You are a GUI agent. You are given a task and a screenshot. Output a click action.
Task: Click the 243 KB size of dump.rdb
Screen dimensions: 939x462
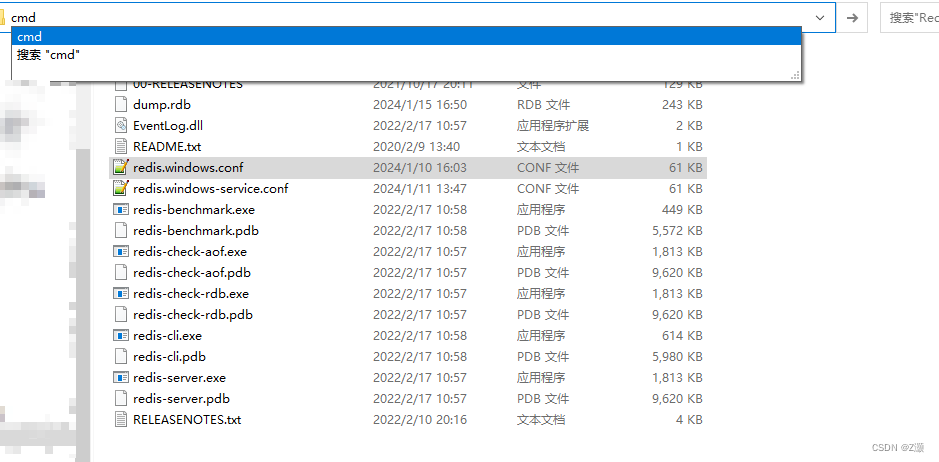click(x=682, y=105)
